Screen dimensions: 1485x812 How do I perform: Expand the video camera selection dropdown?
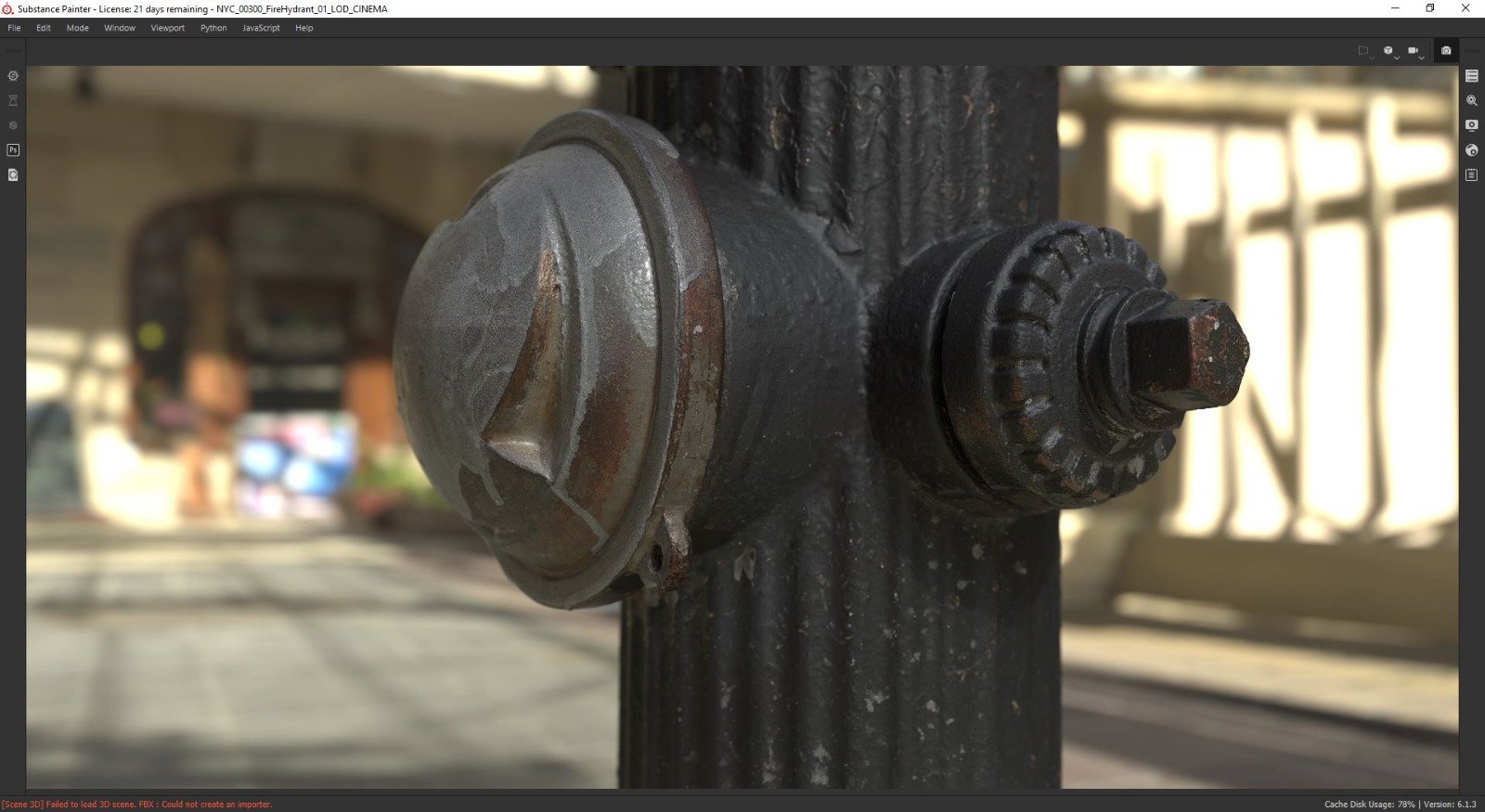(x=1415, y=52)
